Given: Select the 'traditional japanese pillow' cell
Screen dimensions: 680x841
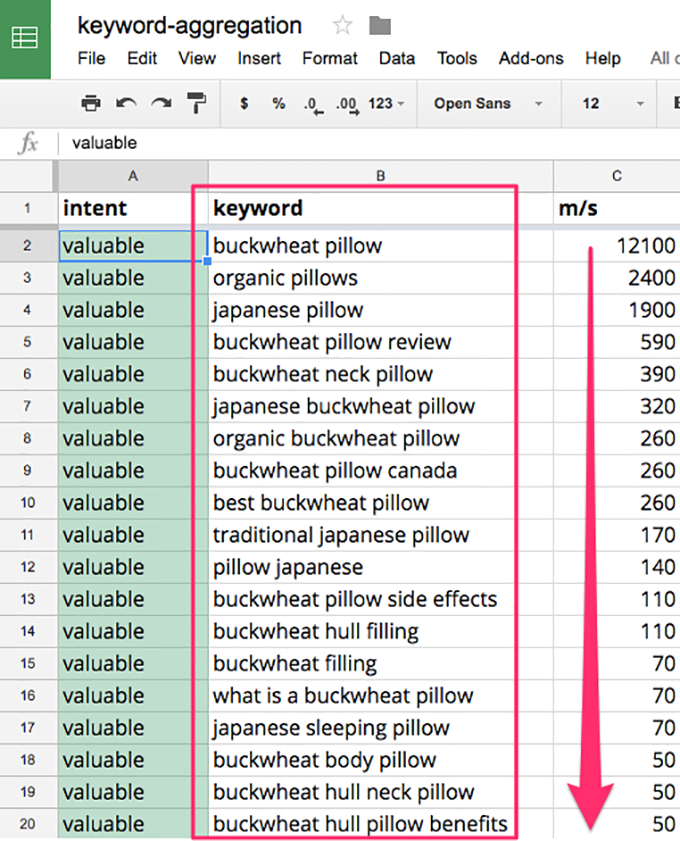Looking at the screenshot, I should tap(380, 535).
